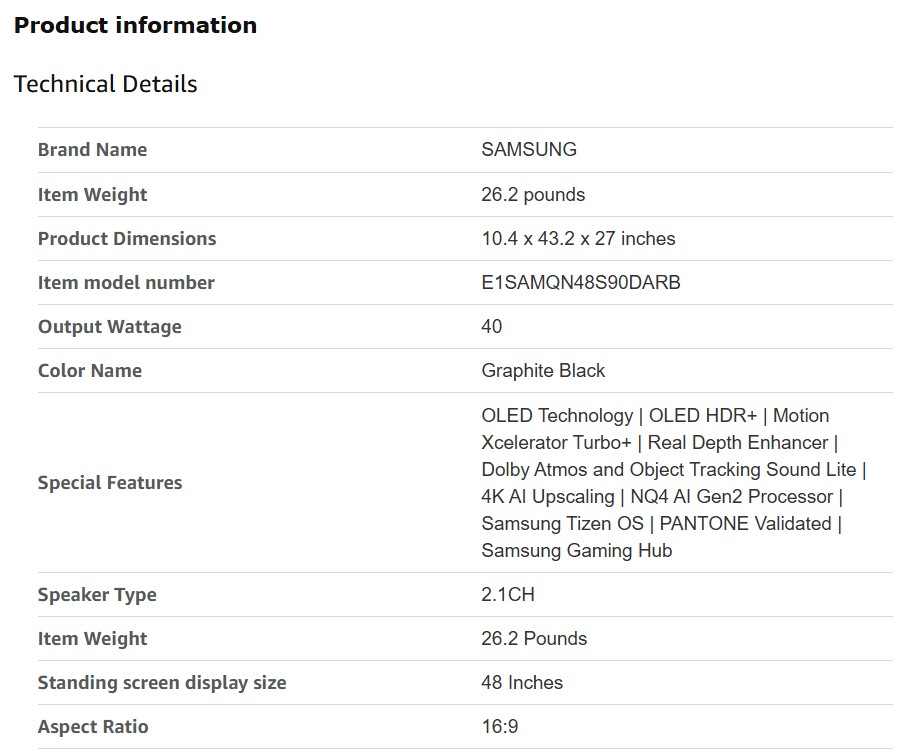Click the 10.4 x 43.2 x 27 inches value

click(x=578, y=239)
